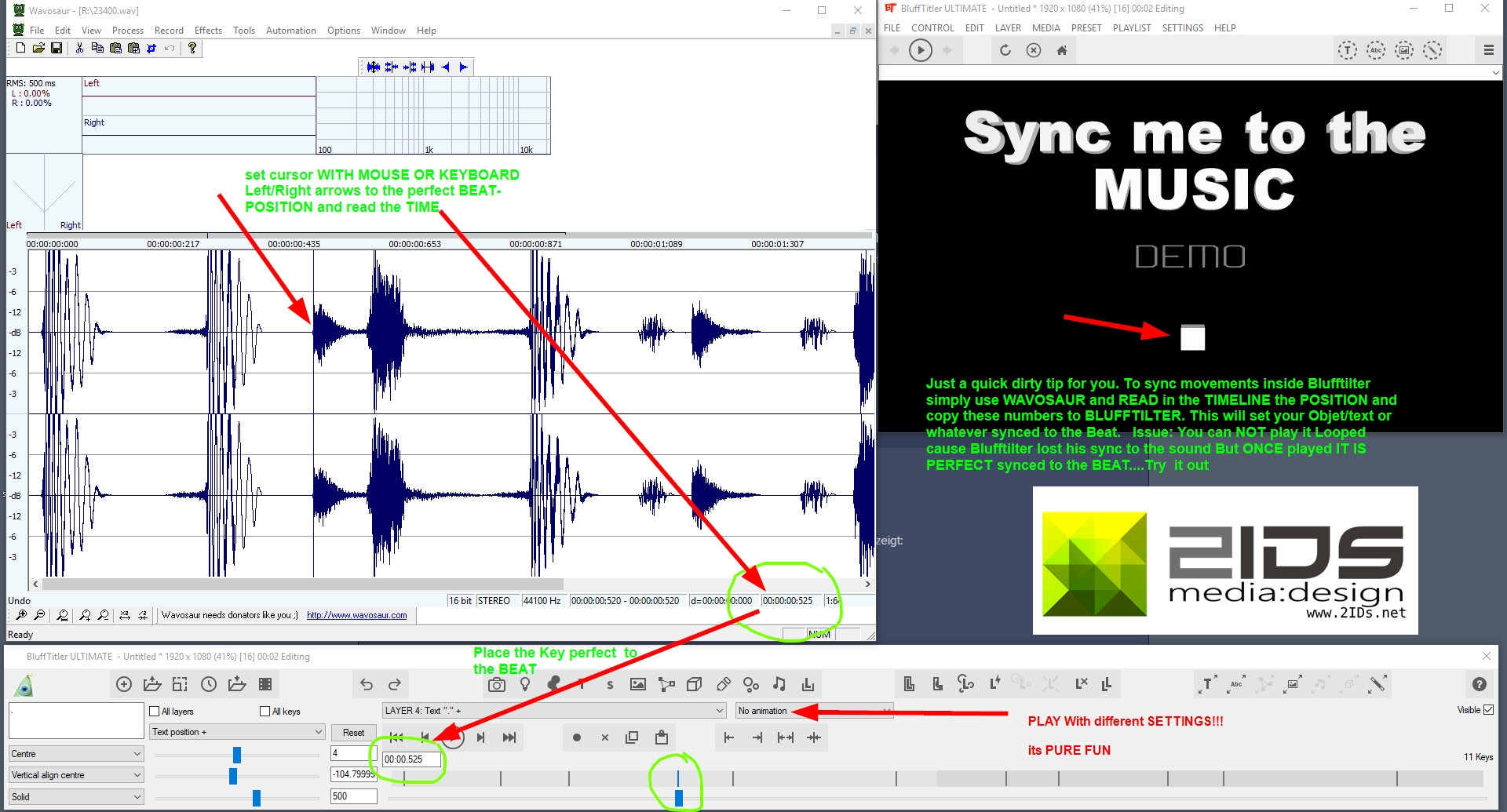Open the No animation dropdown

click(814, 710)
